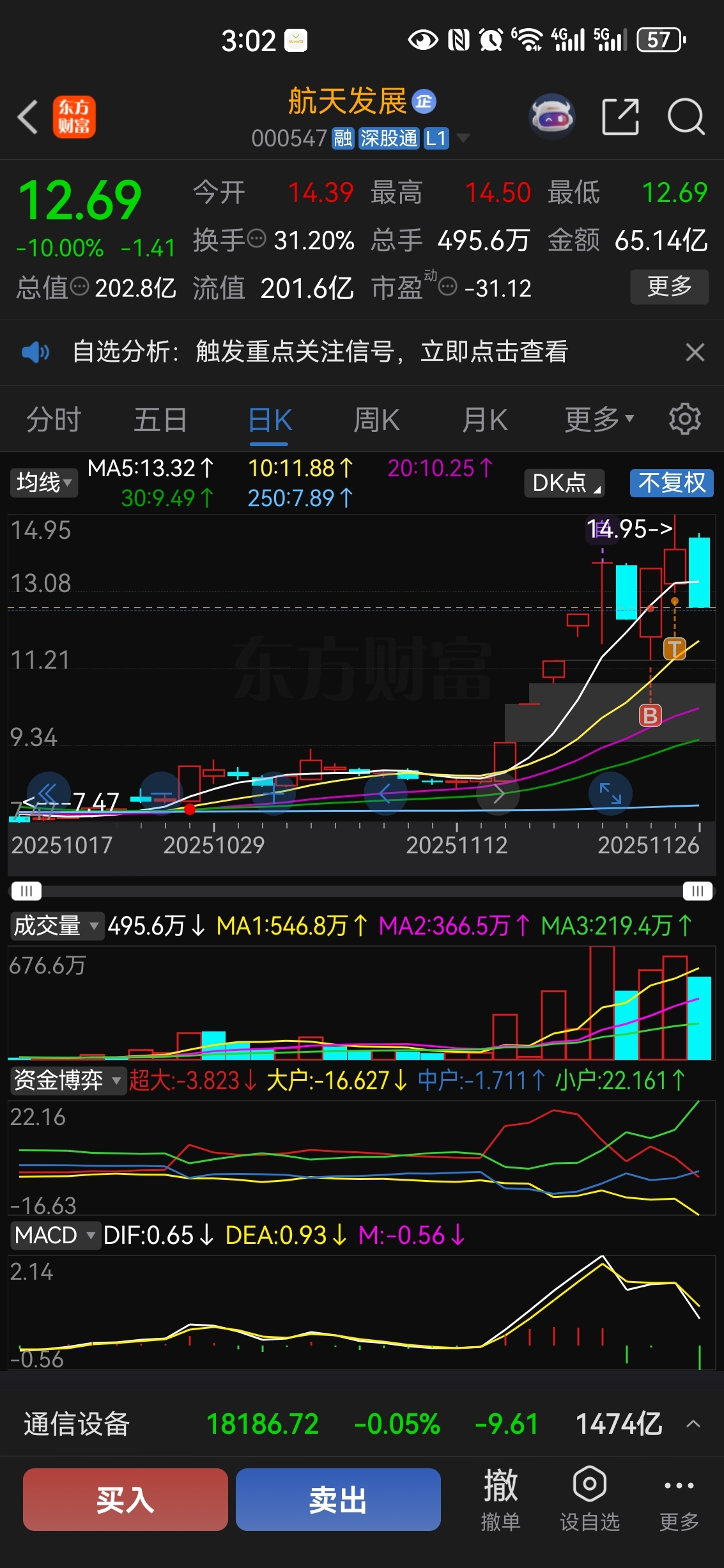Expand the sector index bar chevron
Image resolution: width=724 pixels, height=1568 pixels.
tap(693, 1424)
